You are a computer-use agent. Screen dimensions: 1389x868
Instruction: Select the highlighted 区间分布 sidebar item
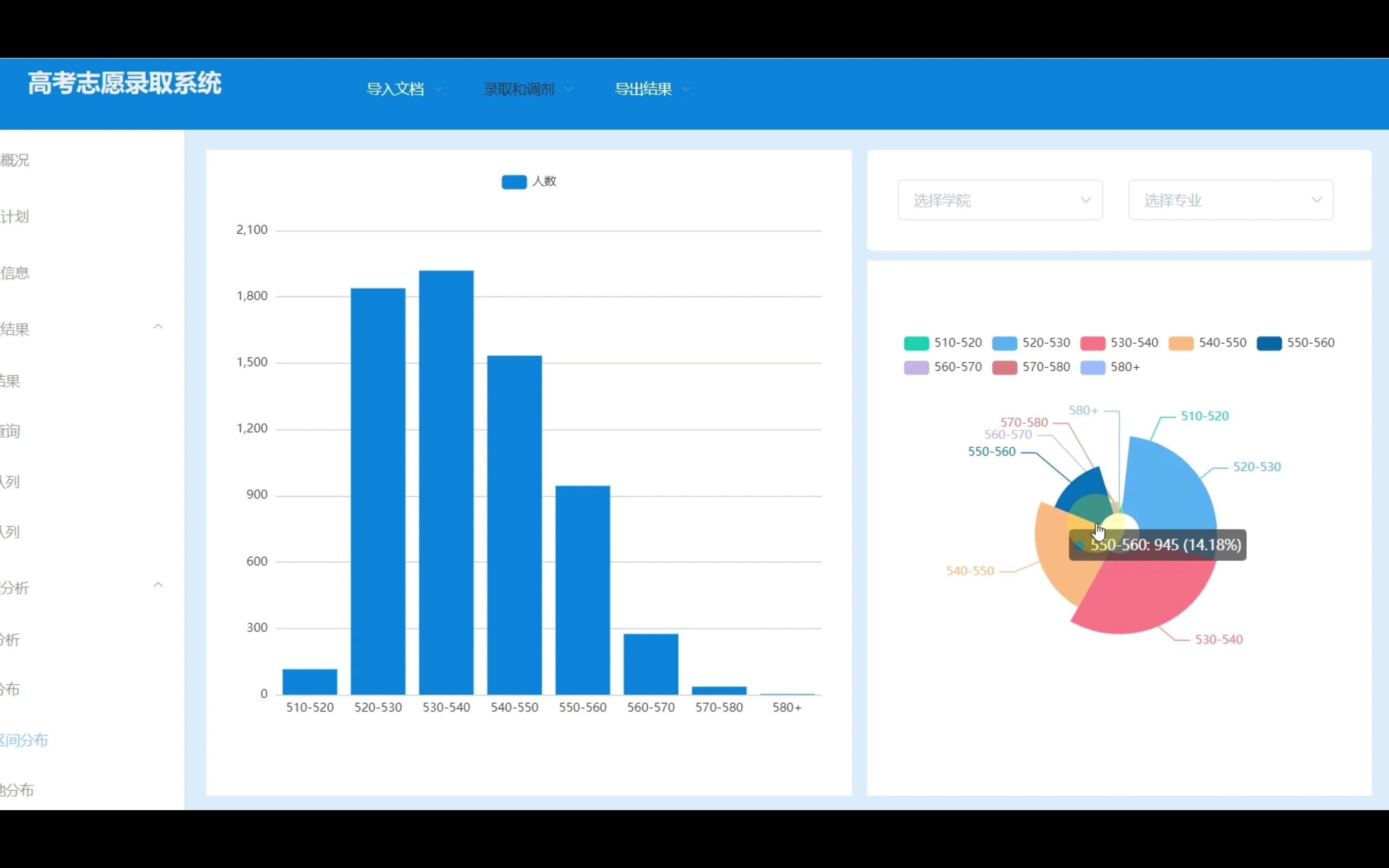click(x=24, y=740)
